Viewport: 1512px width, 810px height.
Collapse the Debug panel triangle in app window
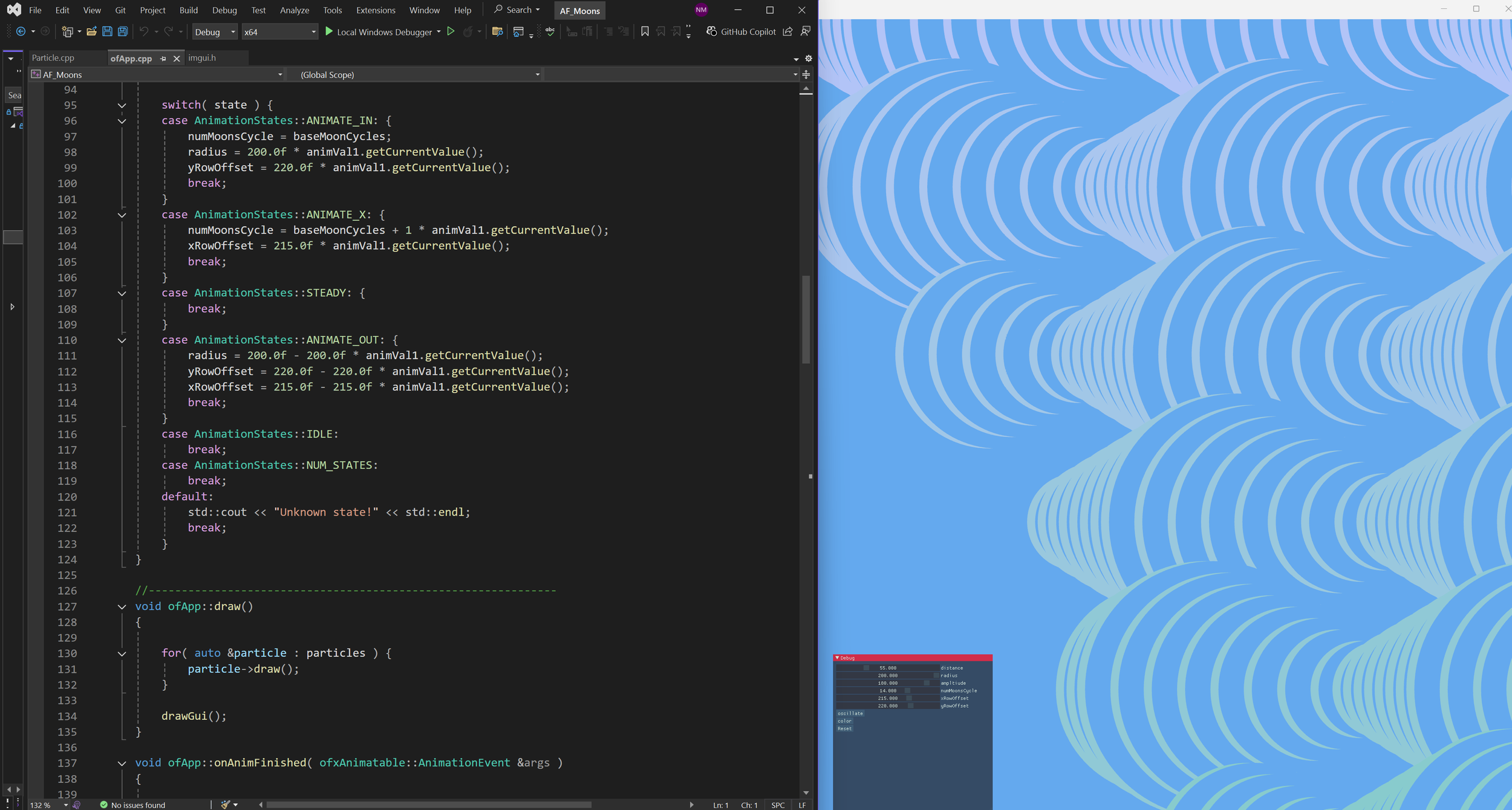click(x=837, y=658)
